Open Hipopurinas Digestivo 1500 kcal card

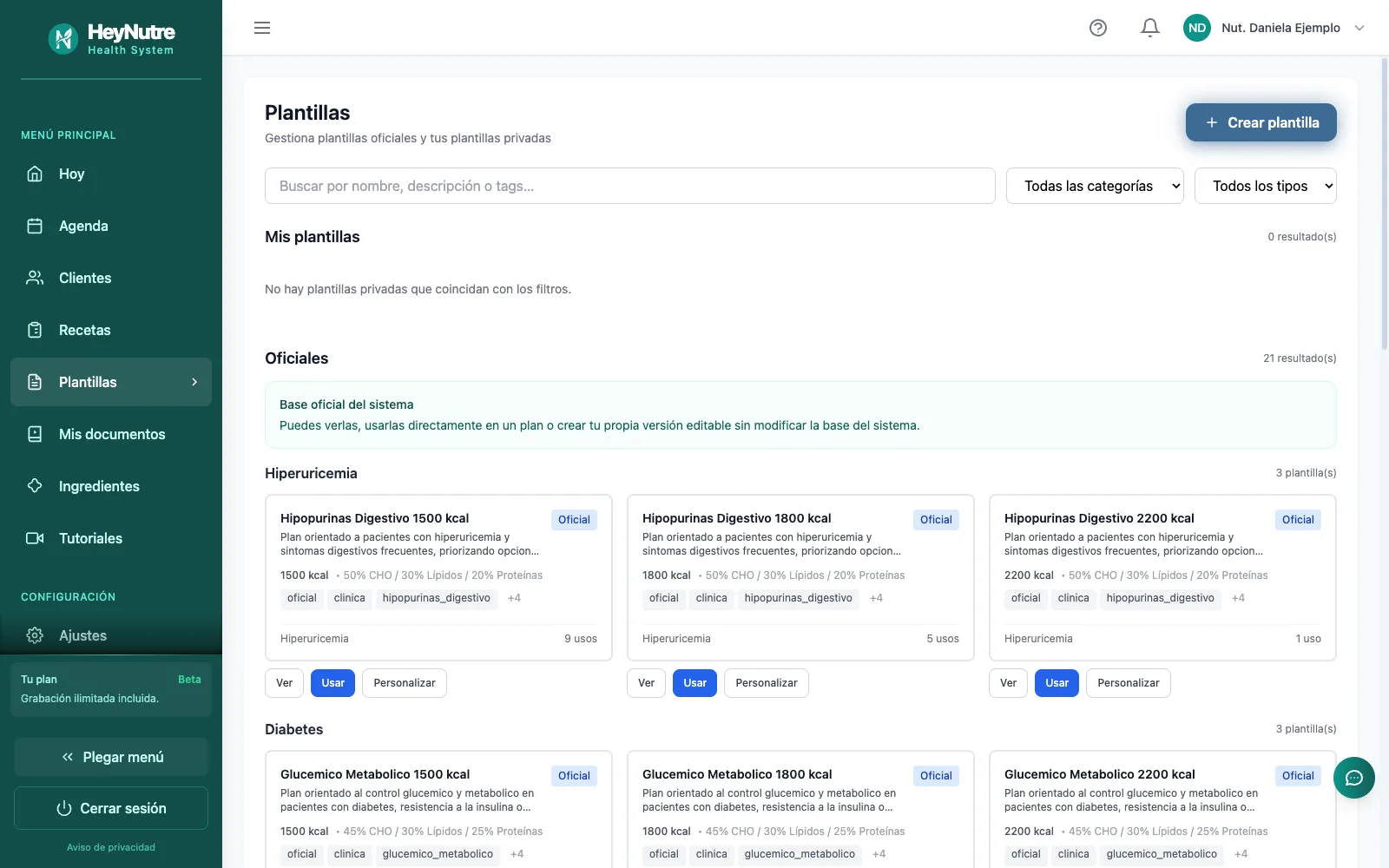(438, 577)
